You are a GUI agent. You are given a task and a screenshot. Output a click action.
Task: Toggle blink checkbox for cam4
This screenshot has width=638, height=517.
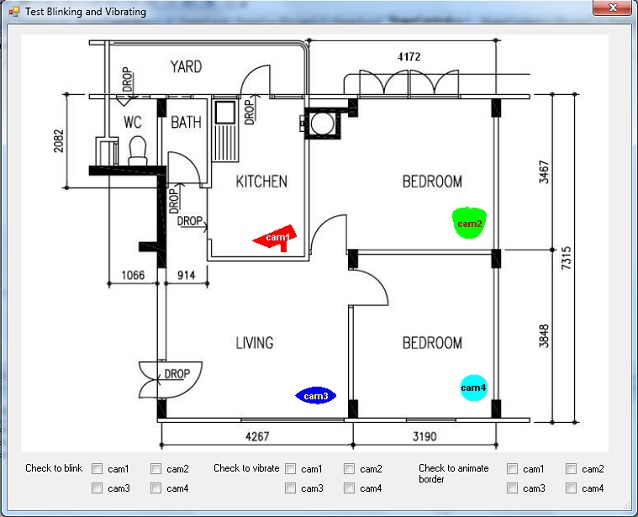156,488
